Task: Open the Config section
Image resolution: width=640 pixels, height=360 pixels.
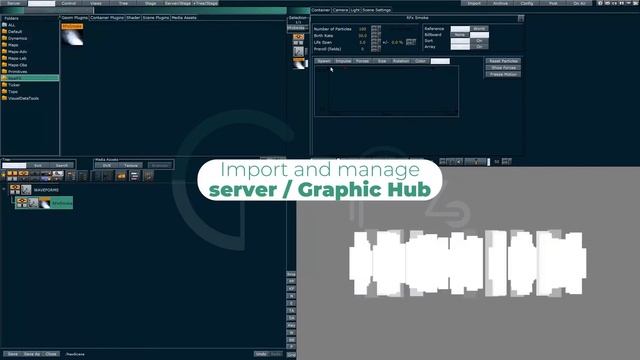Action: point(527,3)
